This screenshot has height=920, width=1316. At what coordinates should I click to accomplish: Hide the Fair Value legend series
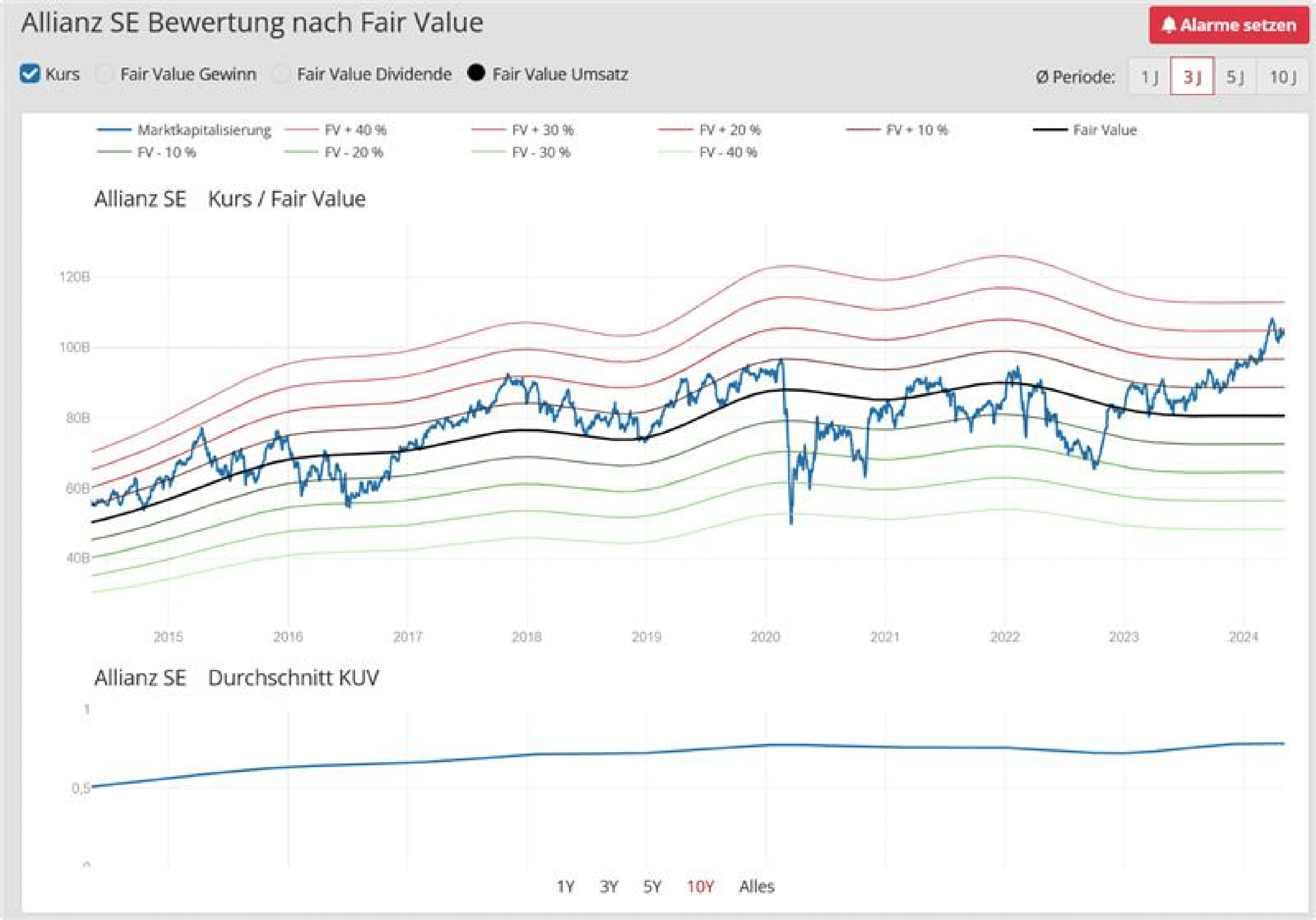pos(1085,130)
